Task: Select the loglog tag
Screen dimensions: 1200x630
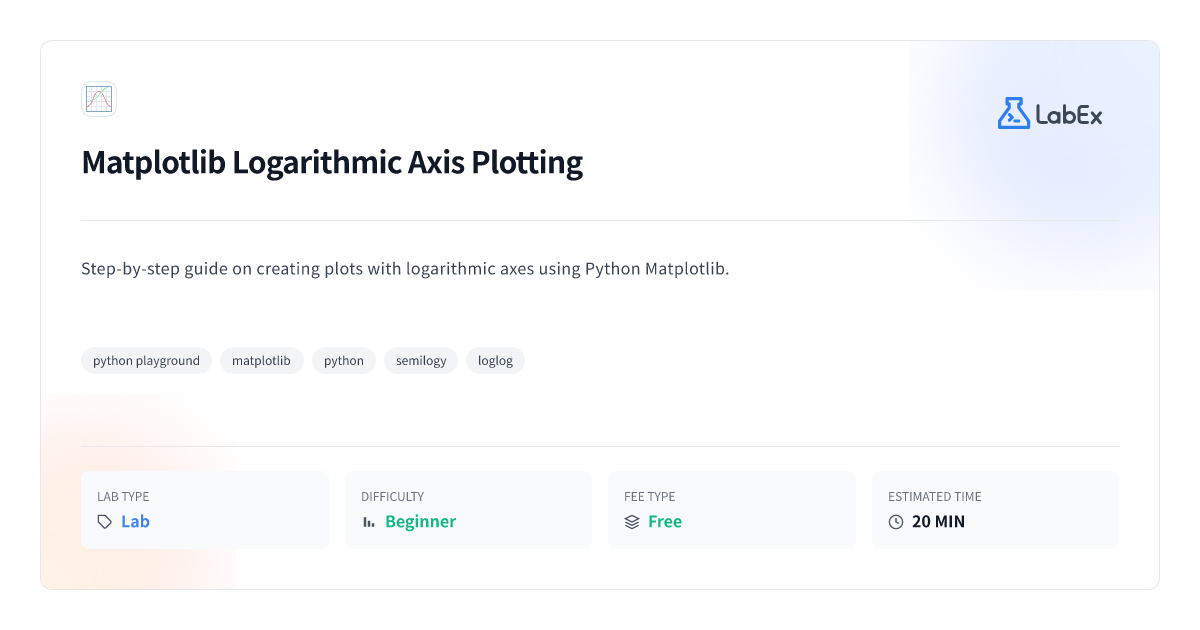Action: point(495,361)
